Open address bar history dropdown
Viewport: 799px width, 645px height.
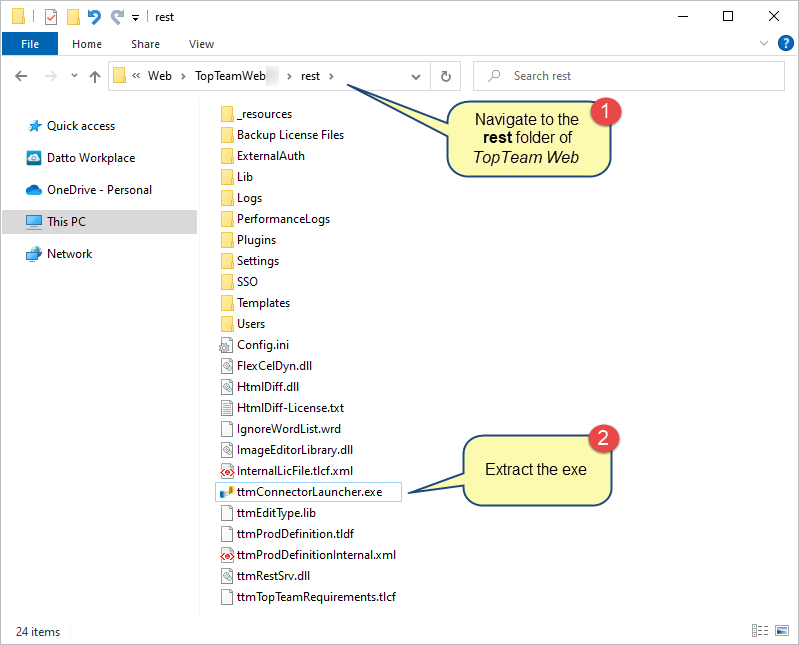pyautogui.click(x=416, y=76)
